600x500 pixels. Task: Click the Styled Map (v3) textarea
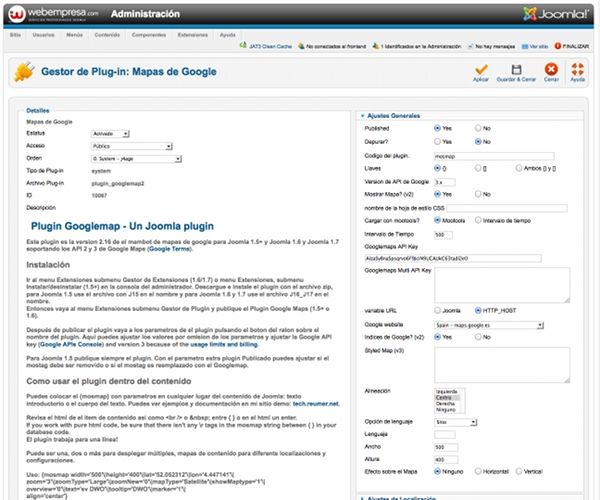pos(502,365)
